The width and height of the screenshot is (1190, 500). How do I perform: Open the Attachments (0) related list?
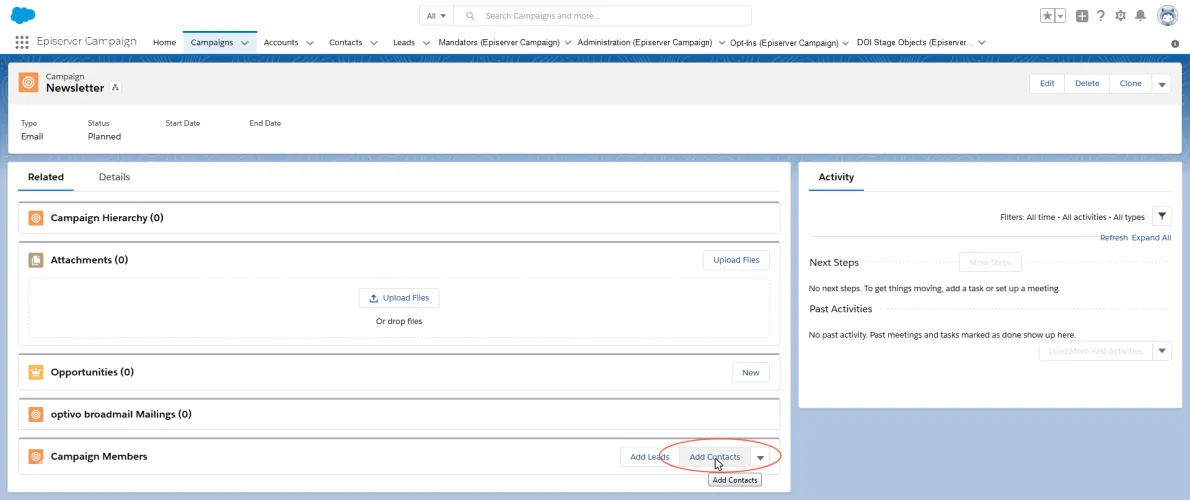click(x=90, y=260)
